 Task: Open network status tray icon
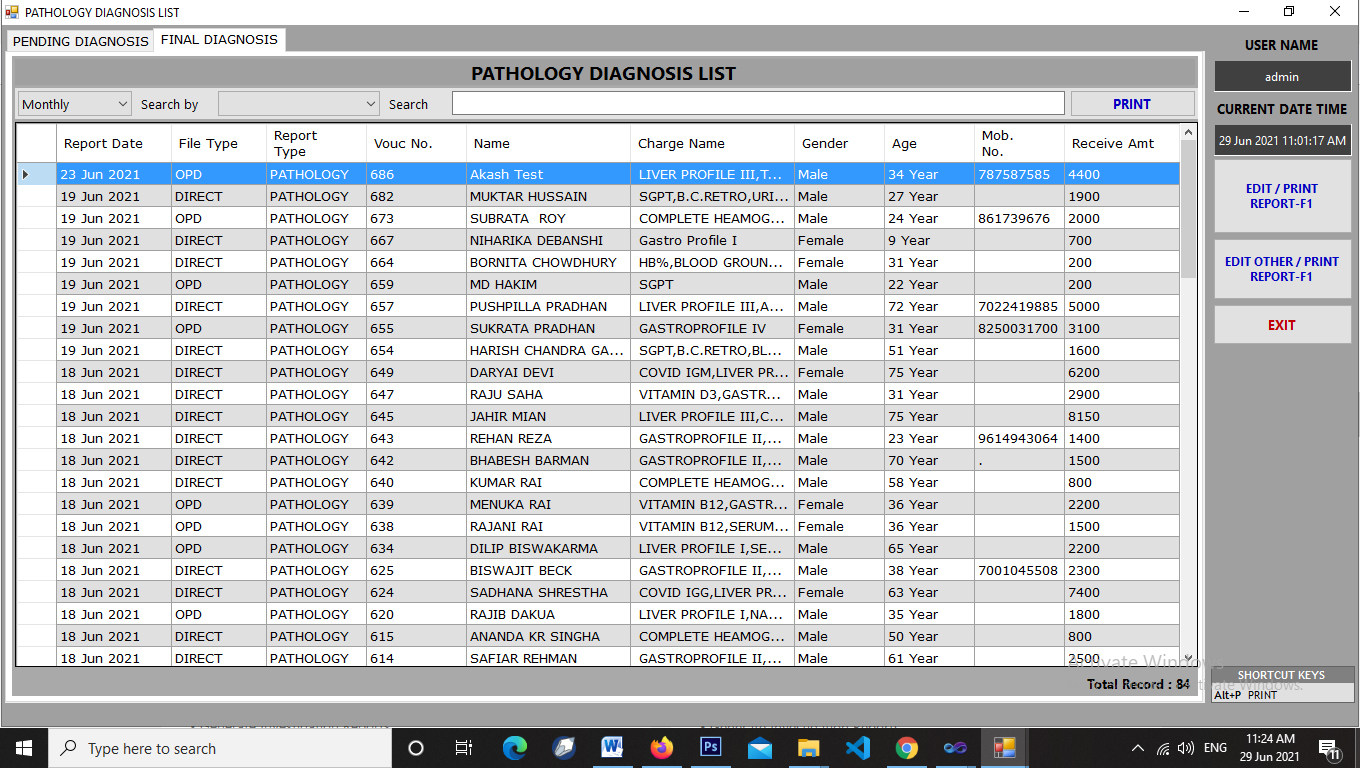coord(1163,748)
